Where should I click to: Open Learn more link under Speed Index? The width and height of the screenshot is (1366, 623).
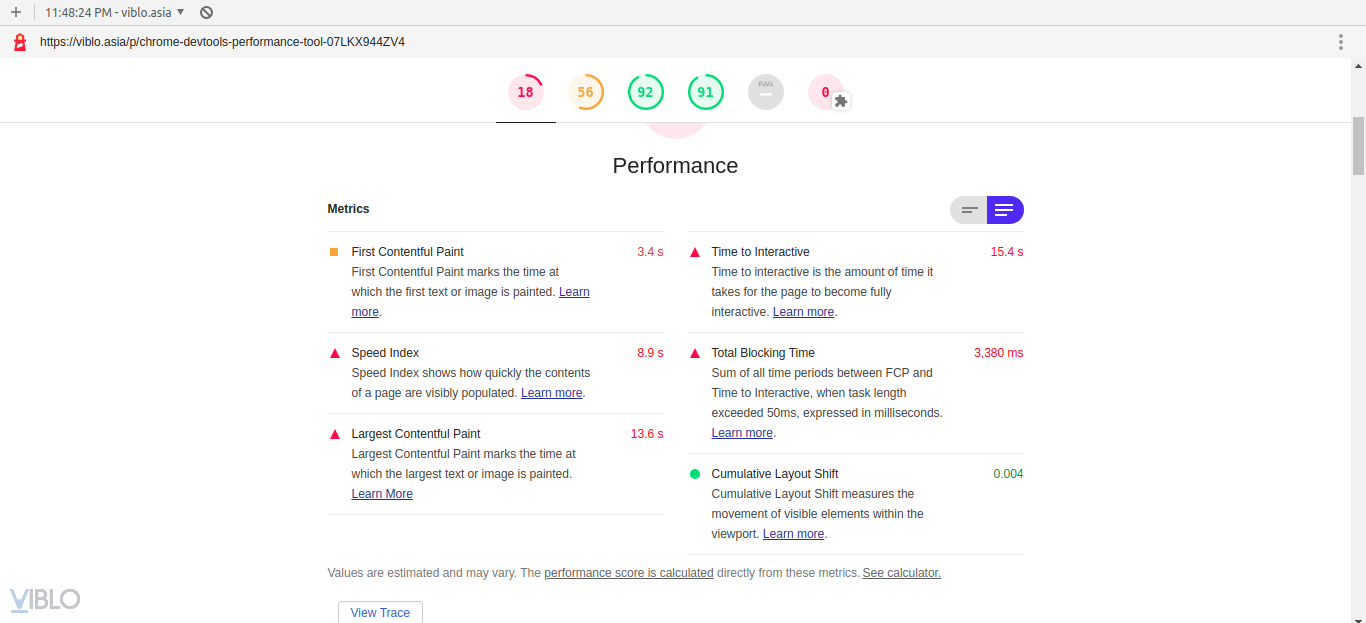coord(551,393)
